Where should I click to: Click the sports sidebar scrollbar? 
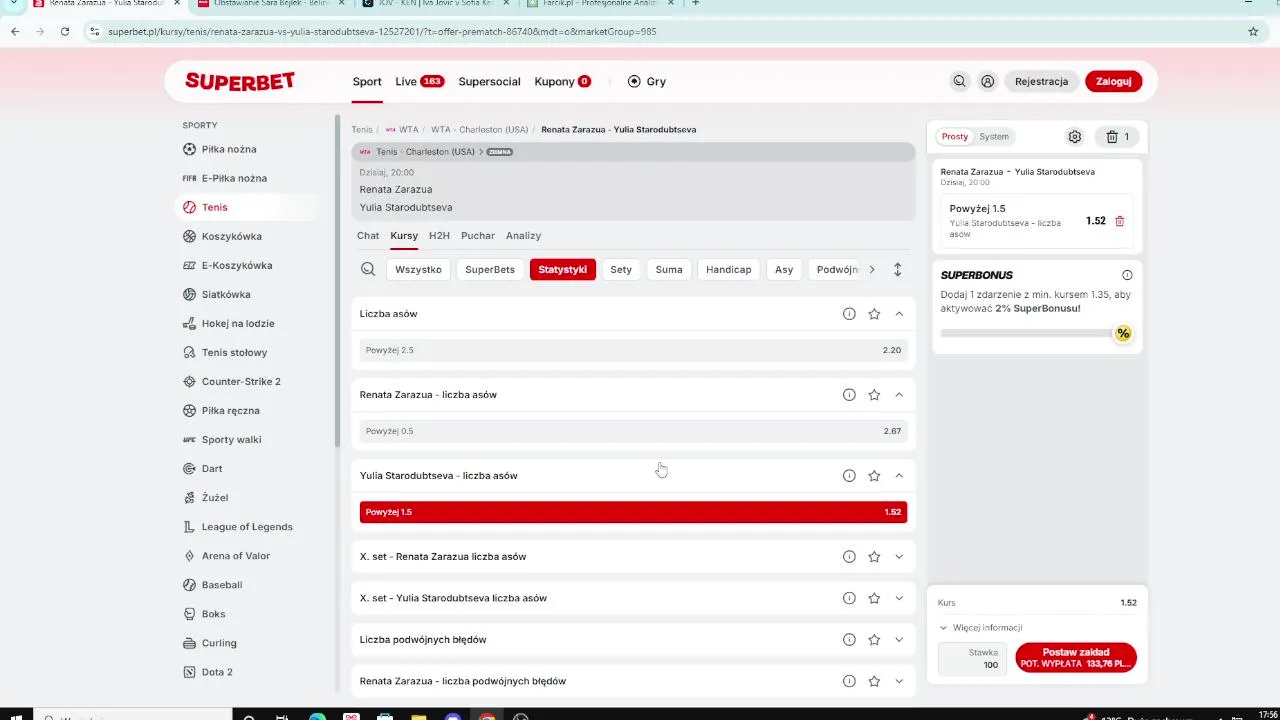point(338,280)
